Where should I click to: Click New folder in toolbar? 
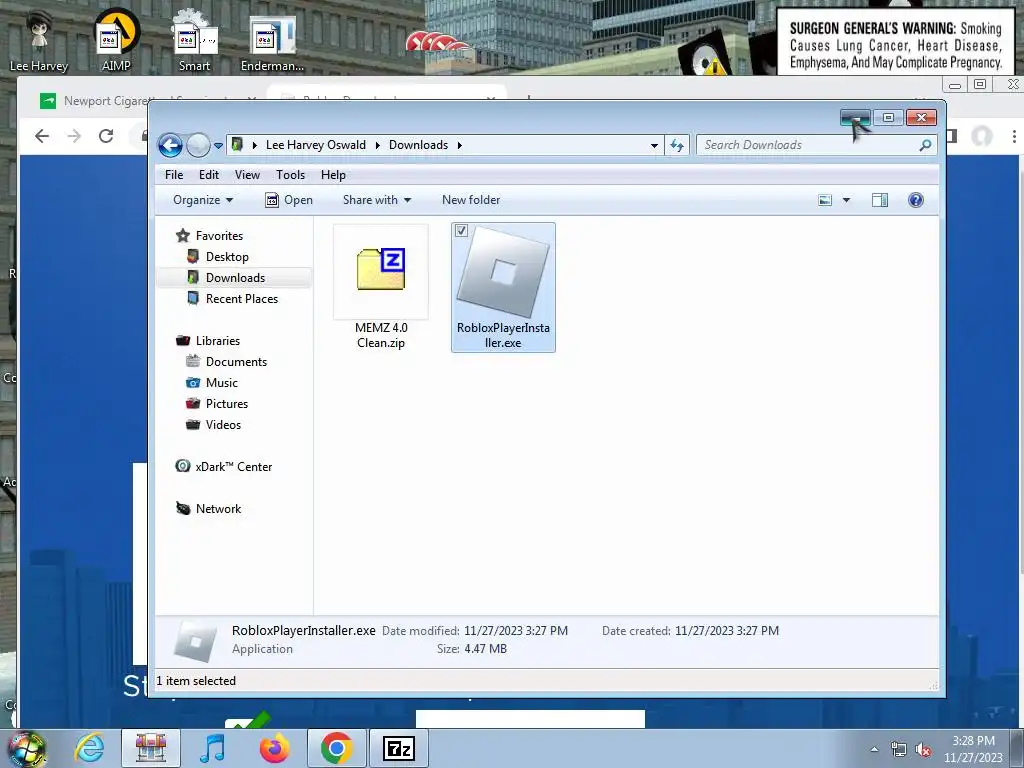point(471,200)
